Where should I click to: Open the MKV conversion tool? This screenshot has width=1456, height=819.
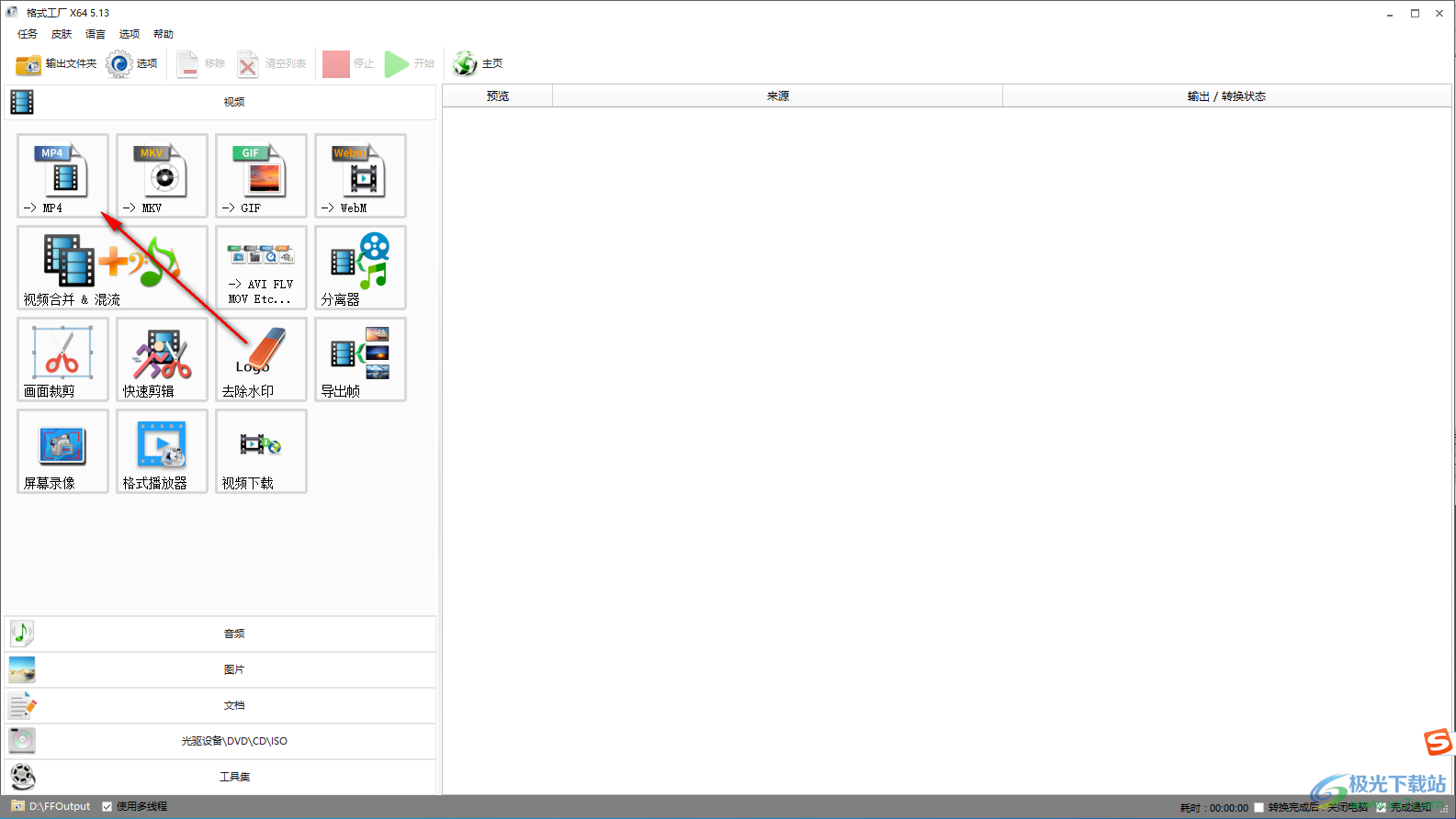tap(162, 175)
